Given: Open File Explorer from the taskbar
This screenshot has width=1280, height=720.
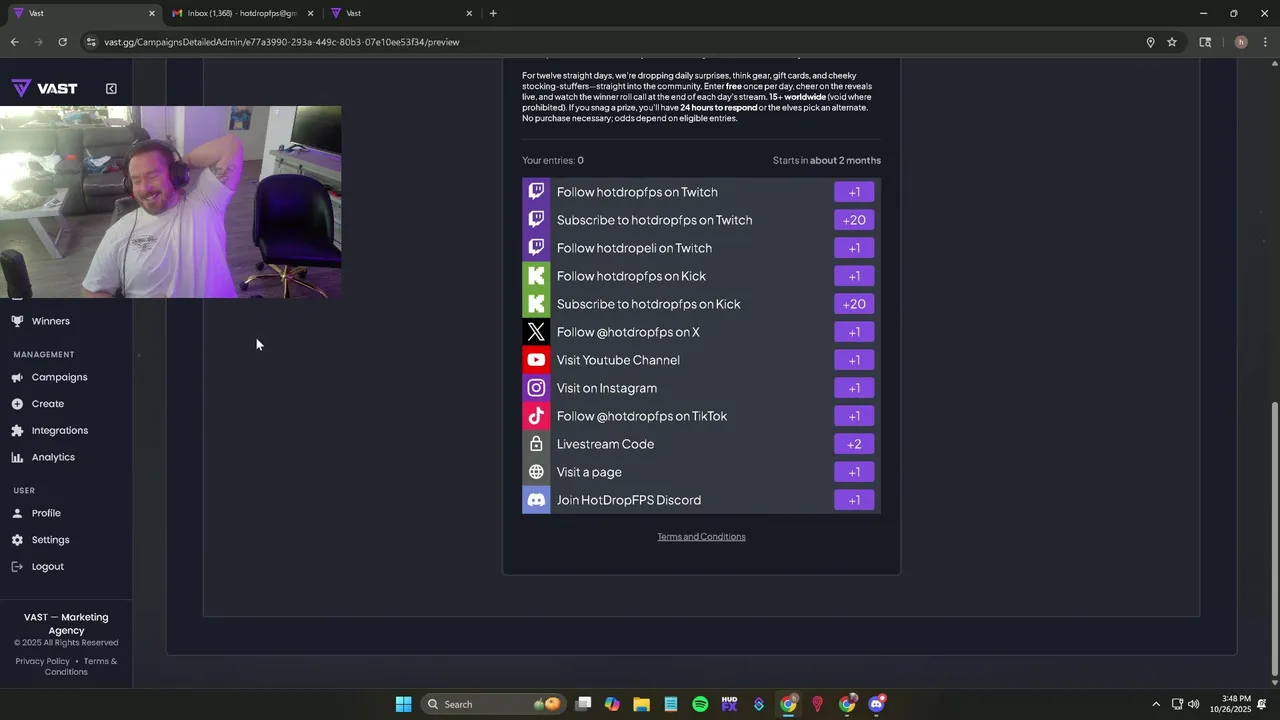Looking at the screenshot, I should tap(641, 704).
